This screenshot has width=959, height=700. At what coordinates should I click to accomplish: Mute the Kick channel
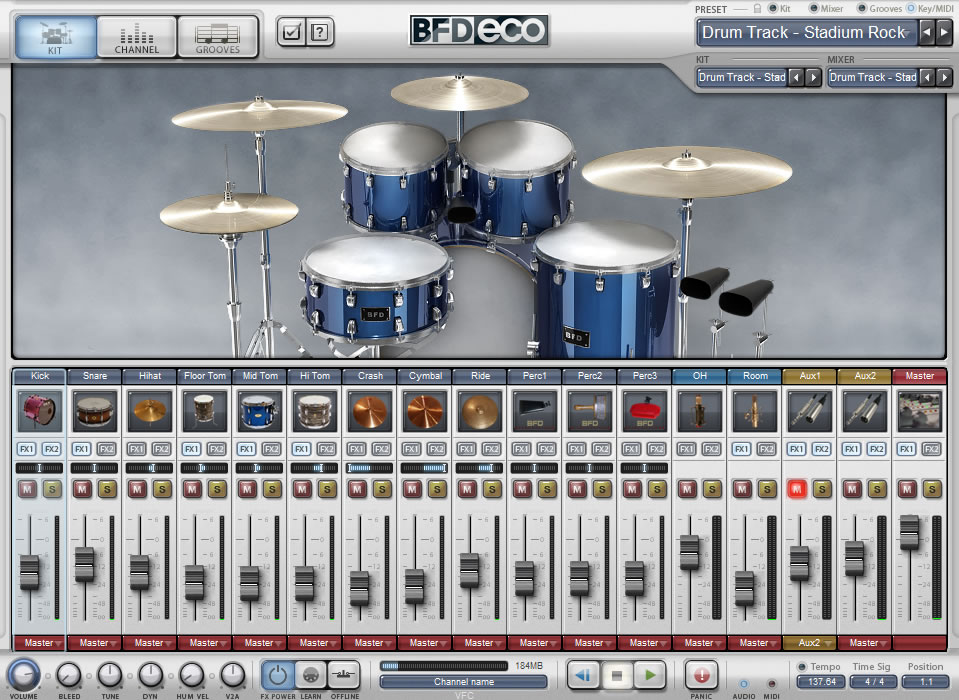27,489
